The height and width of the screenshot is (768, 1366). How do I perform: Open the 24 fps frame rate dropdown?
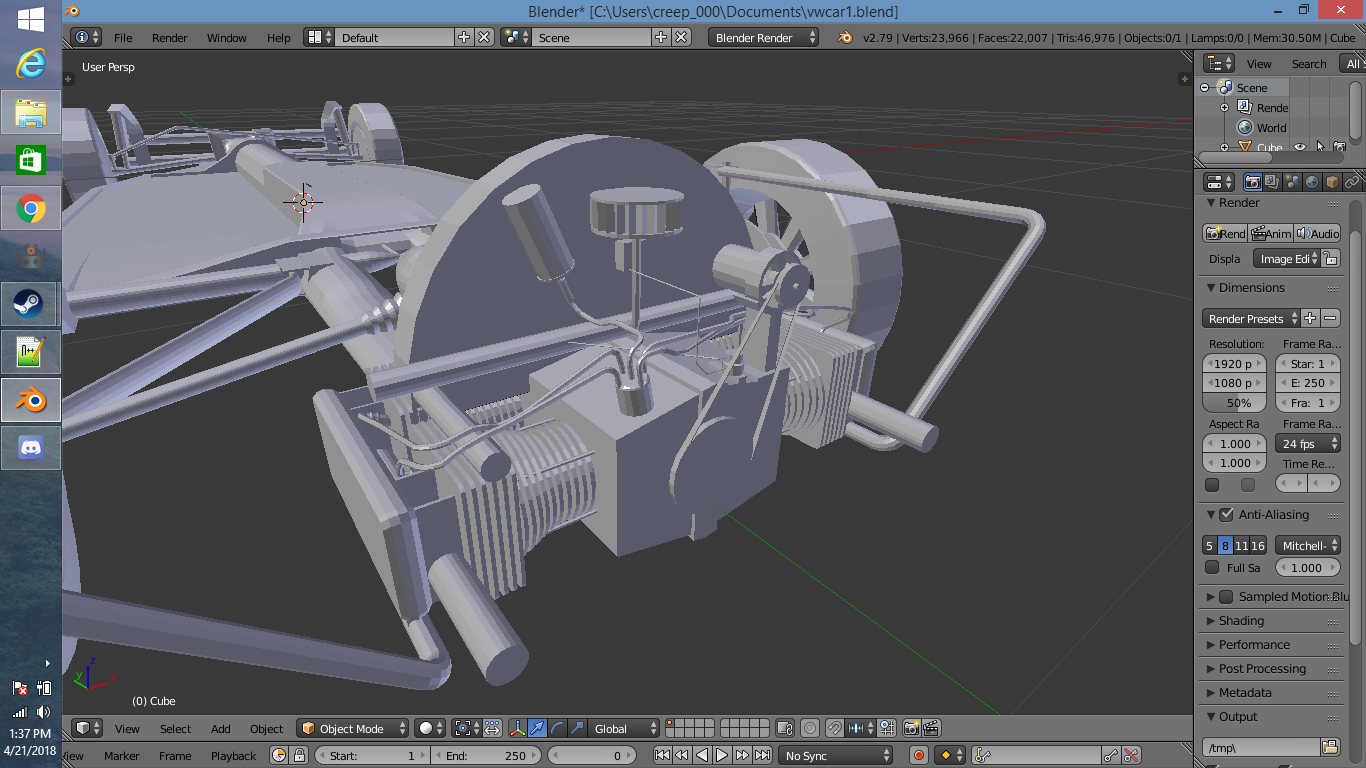pos(1307,444)
